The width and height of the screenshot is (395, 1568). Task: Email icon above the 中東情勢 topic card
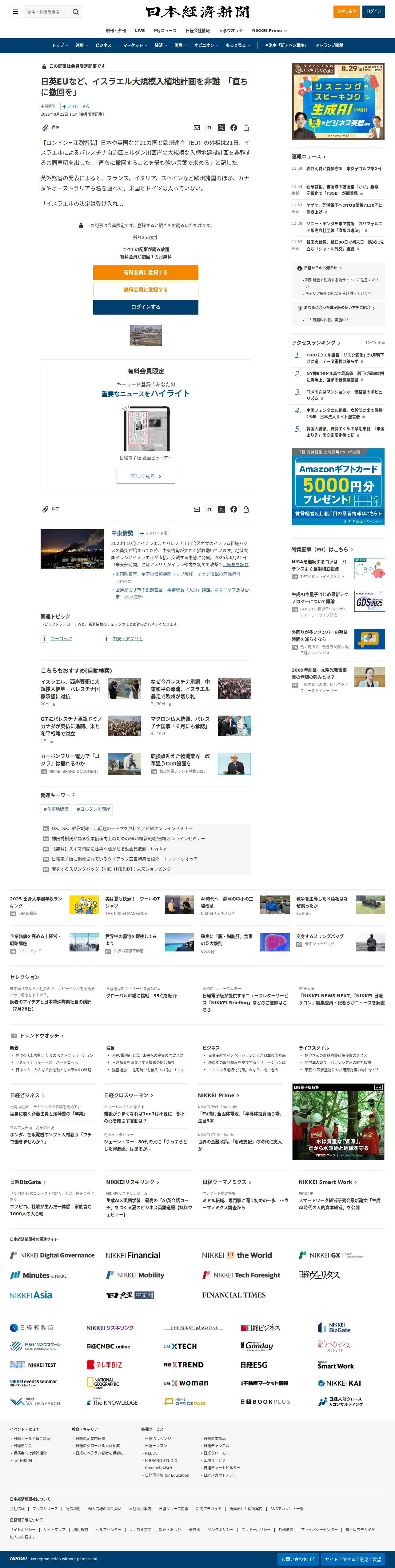click(197, 510)
